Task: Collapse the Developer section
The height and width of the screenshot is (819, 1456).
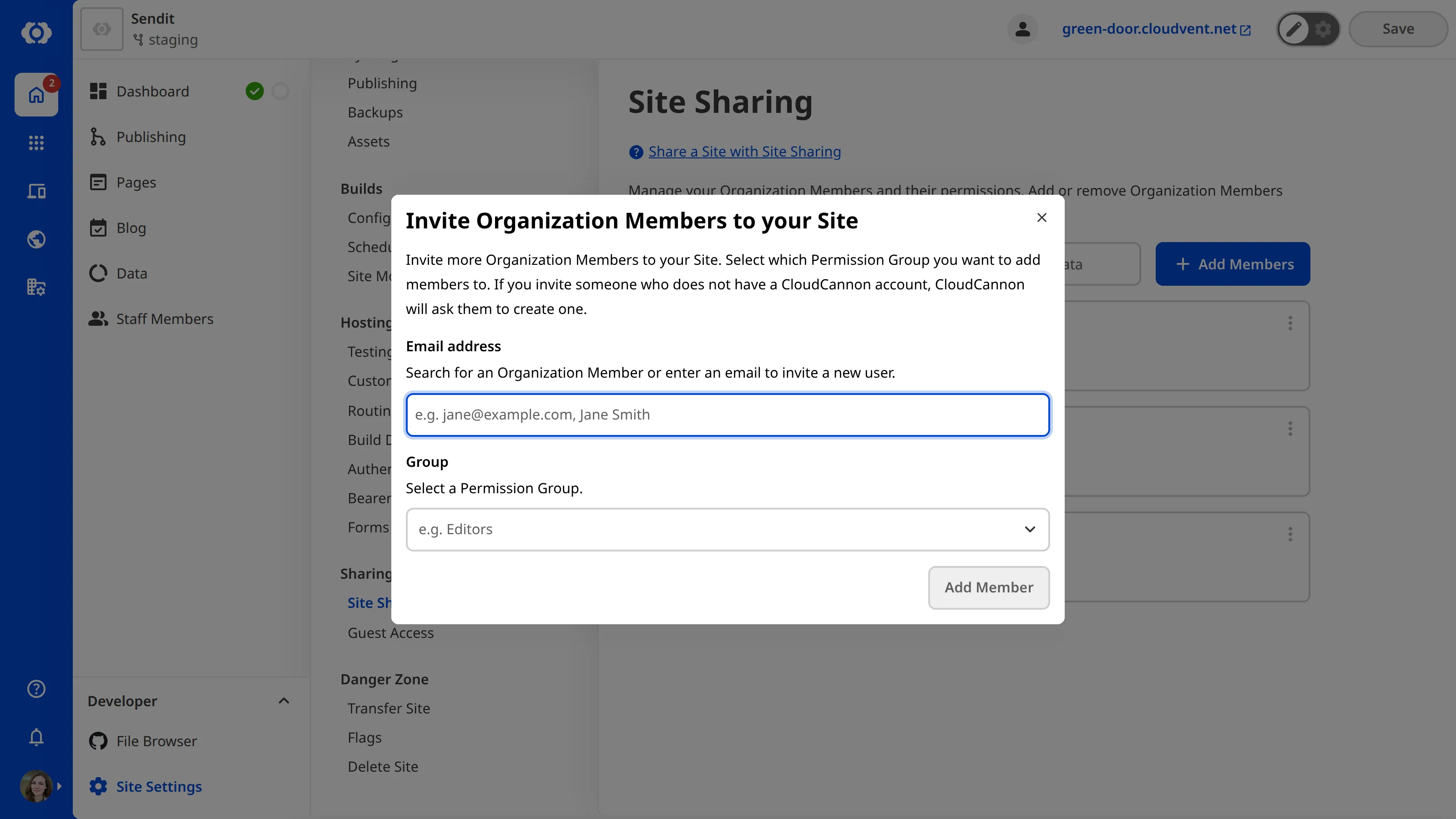Action: point(284,701)
